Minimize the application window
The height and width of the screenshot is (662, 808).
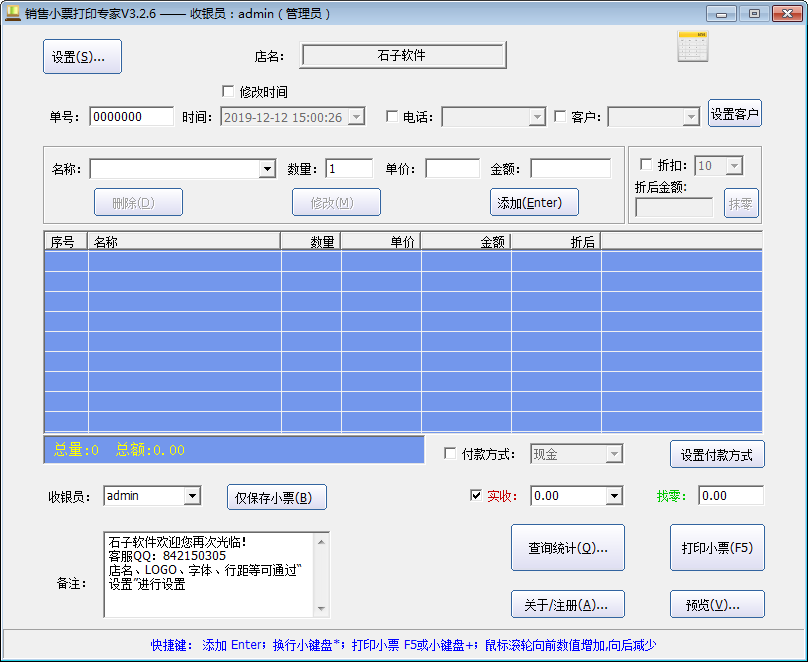(721, 14)
